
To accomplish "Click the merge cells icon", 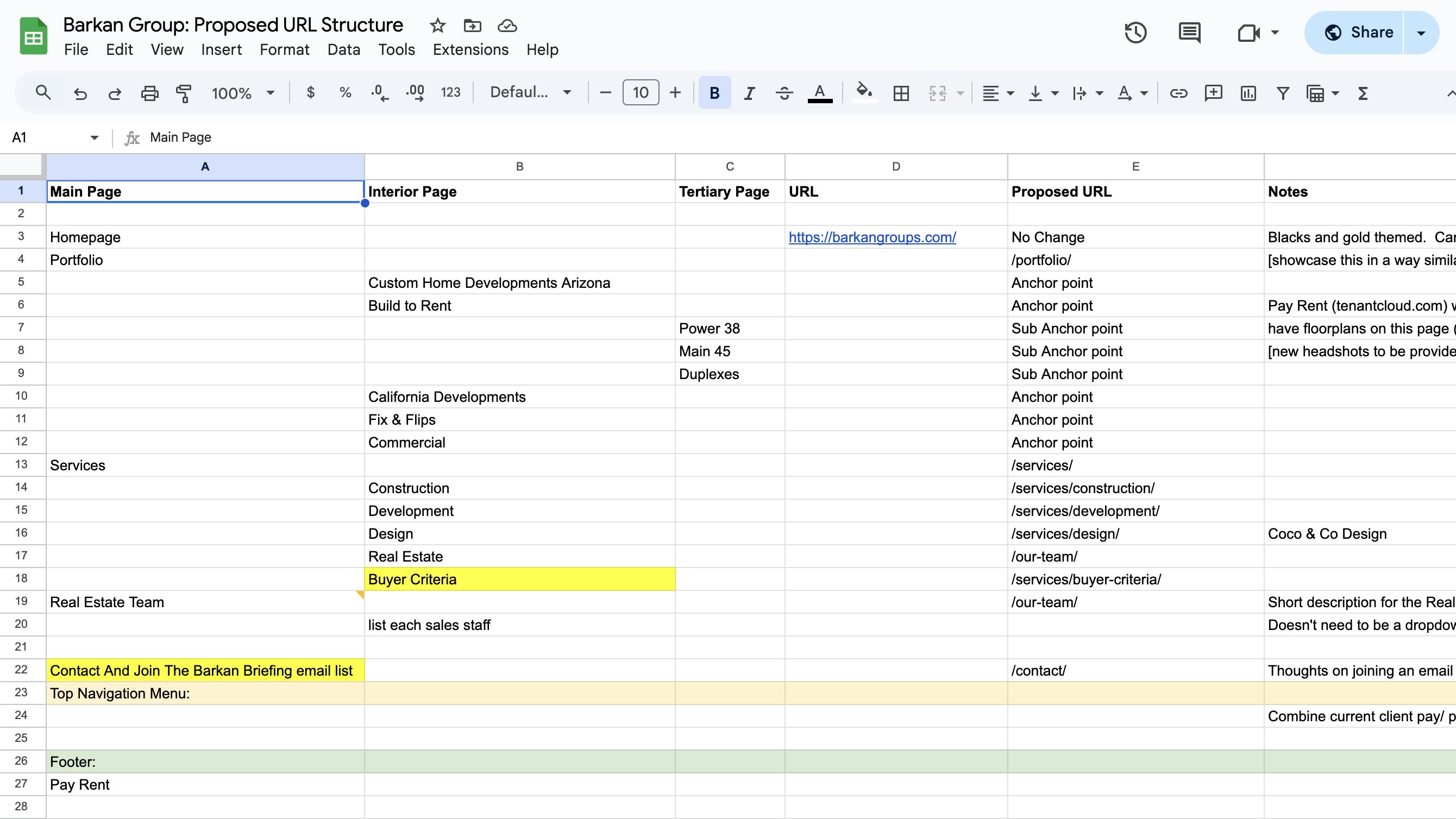I will (x=937, y=93).
